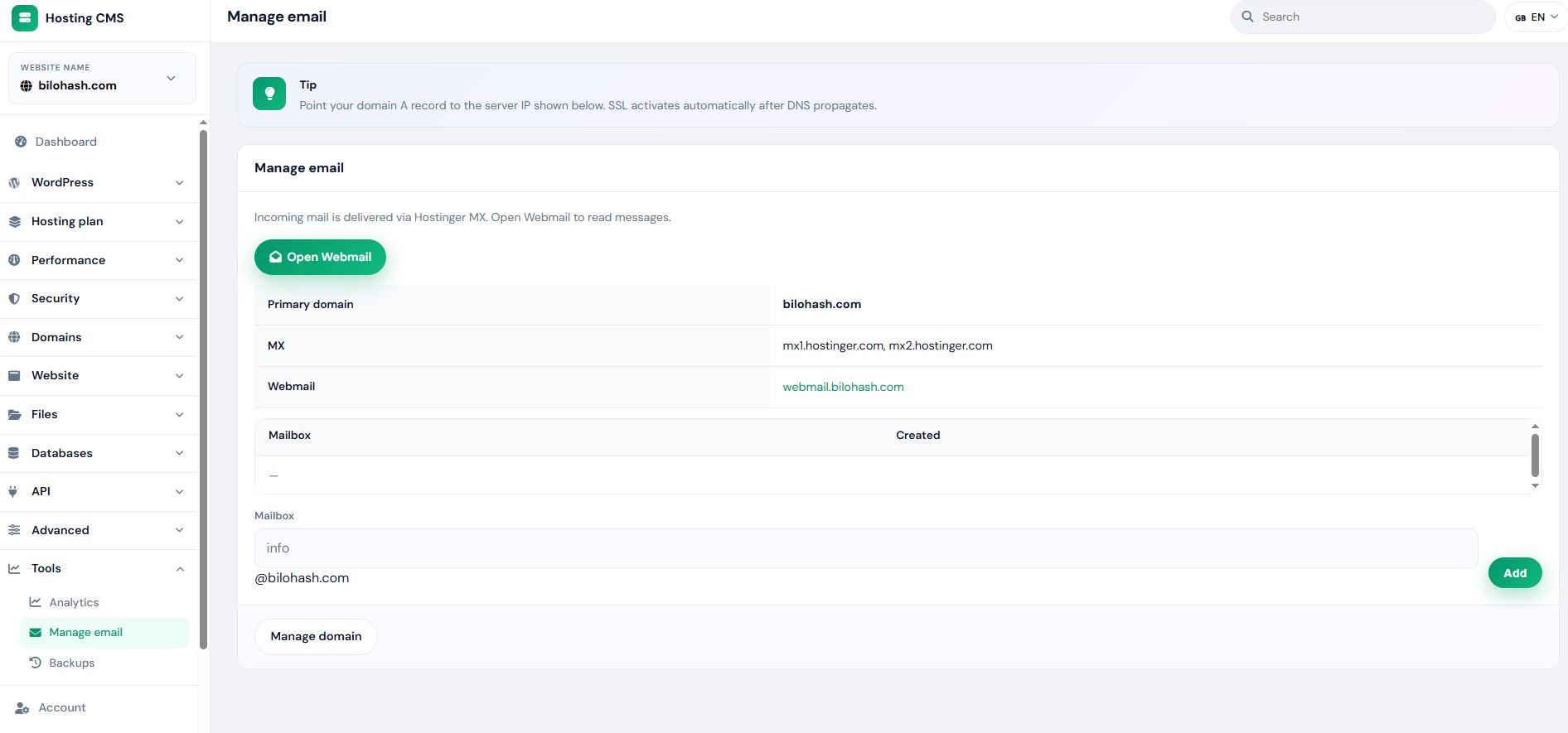This screenshot has width=1568, height=733.
Task: Click the open envelope icon on Open Webmail
Action: tap(275, 257)
